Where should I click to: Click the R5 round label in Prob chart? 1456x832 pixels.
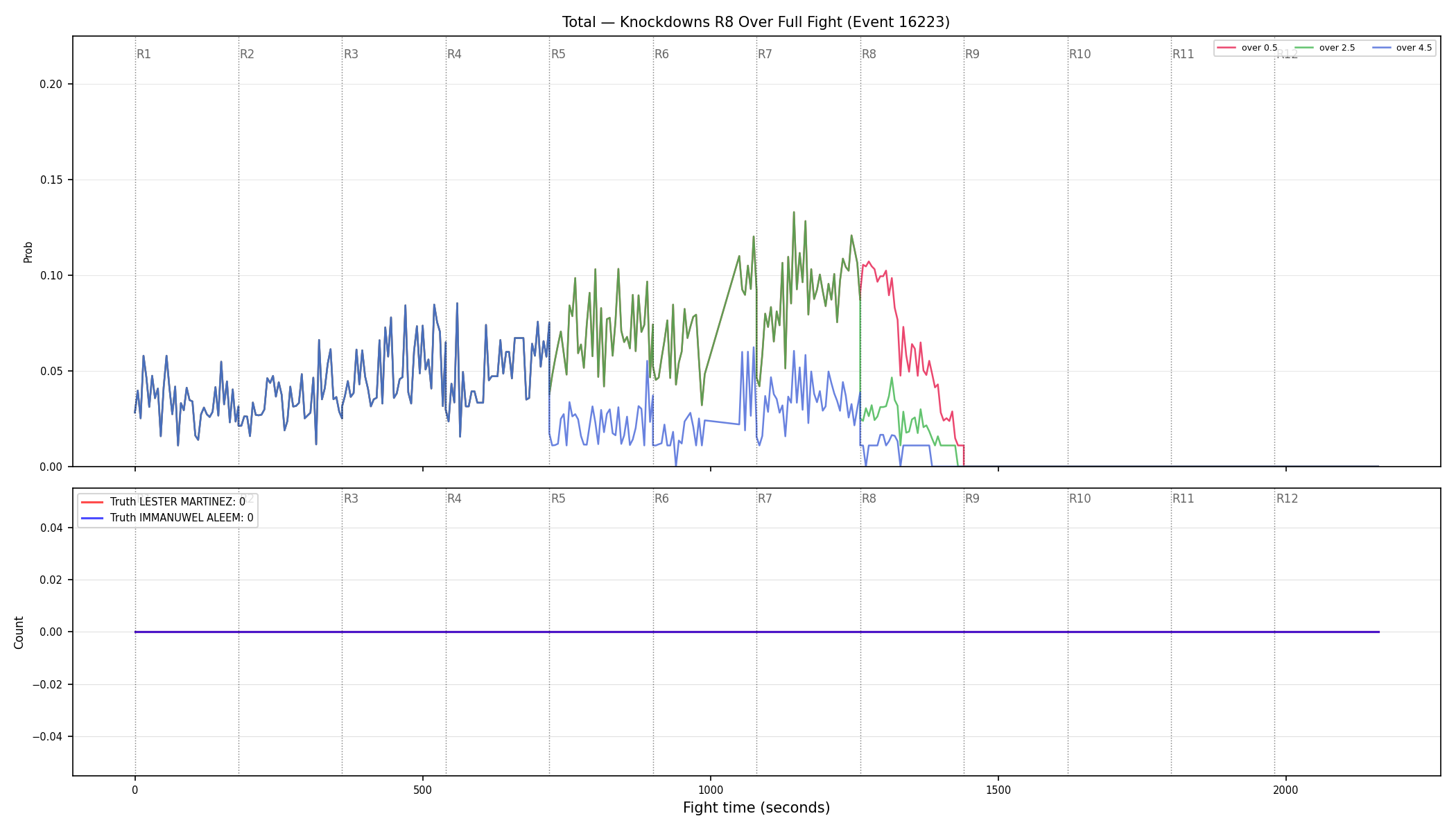click(x=558, y=54)
